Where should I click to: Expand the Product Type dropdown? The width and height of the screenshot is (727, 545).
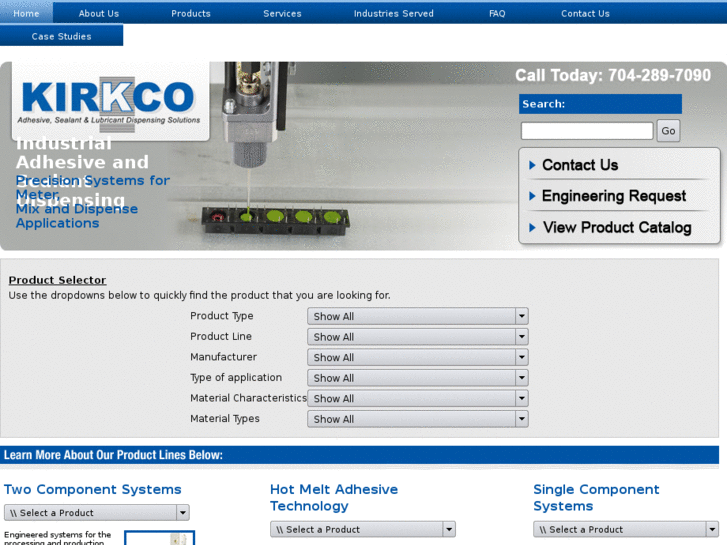point(418,316)
